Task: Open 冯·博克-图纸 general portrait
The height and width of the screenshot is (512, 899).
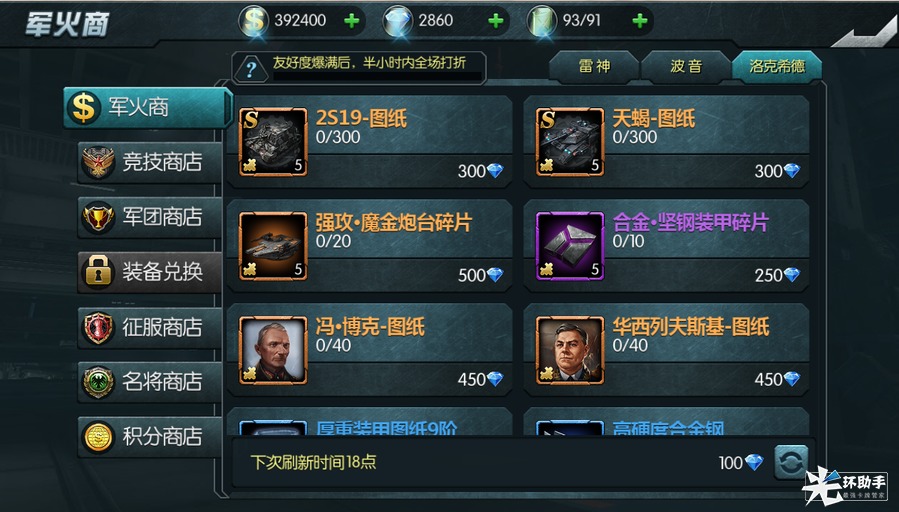Action: (273, 350)
